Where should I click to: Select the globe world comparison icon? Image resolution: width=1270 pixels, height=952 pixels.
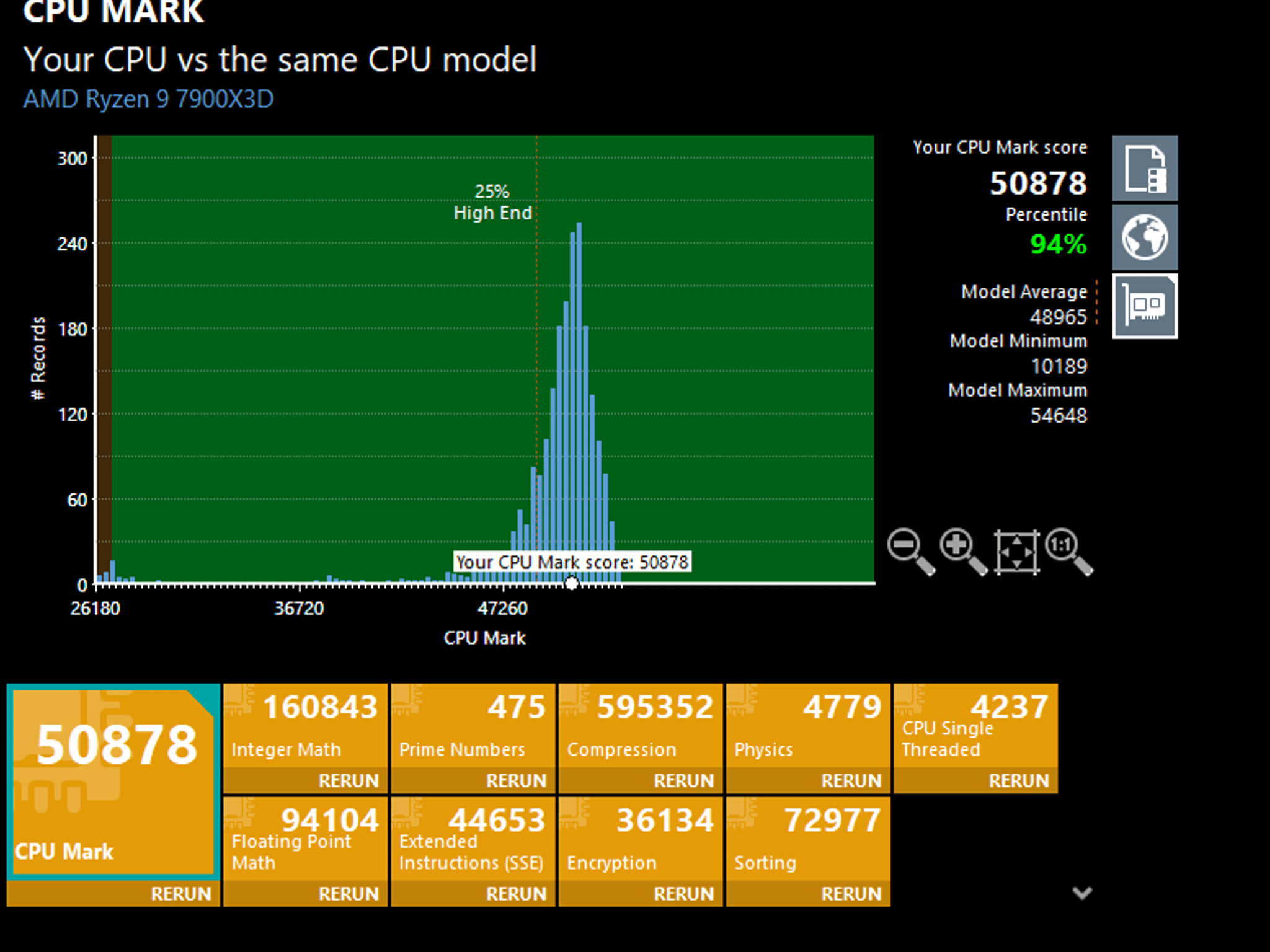pos(1145,237)
